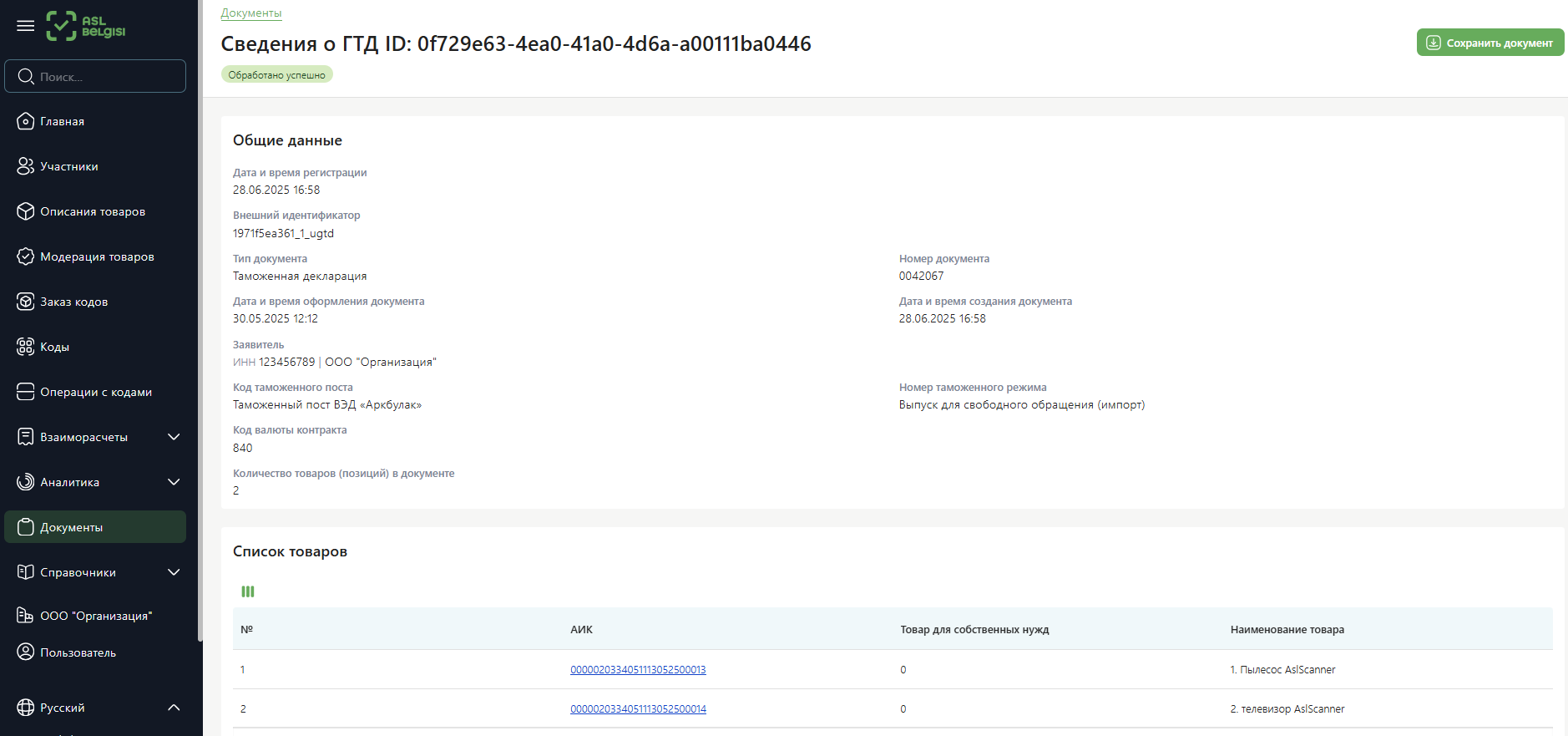The width and height of the screenshot is (1568, 736).
Task: Go to Участники section
Action: [69, 166]
